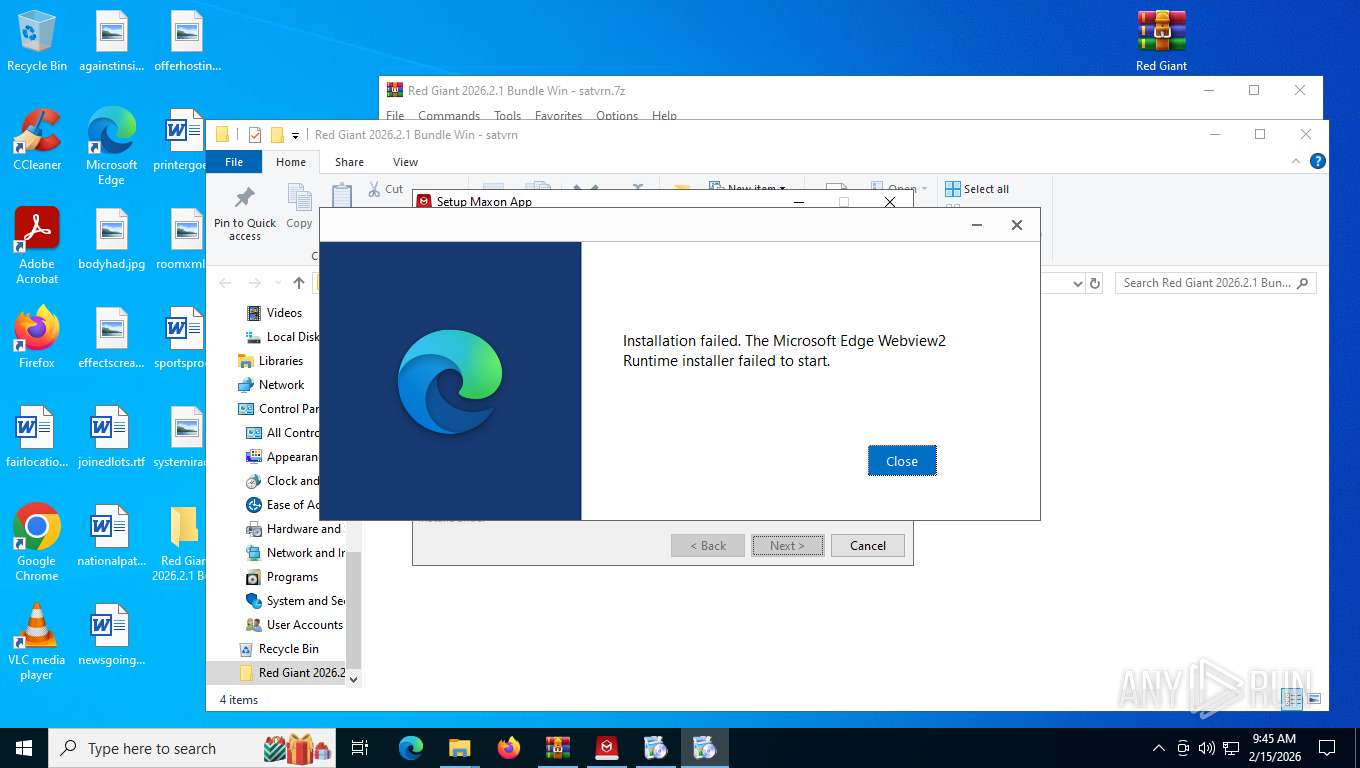Viewport: 1360px width, 768px height.
Task: Open Red Giant archive desktop icon
Action: click(x=1161, y=40)
